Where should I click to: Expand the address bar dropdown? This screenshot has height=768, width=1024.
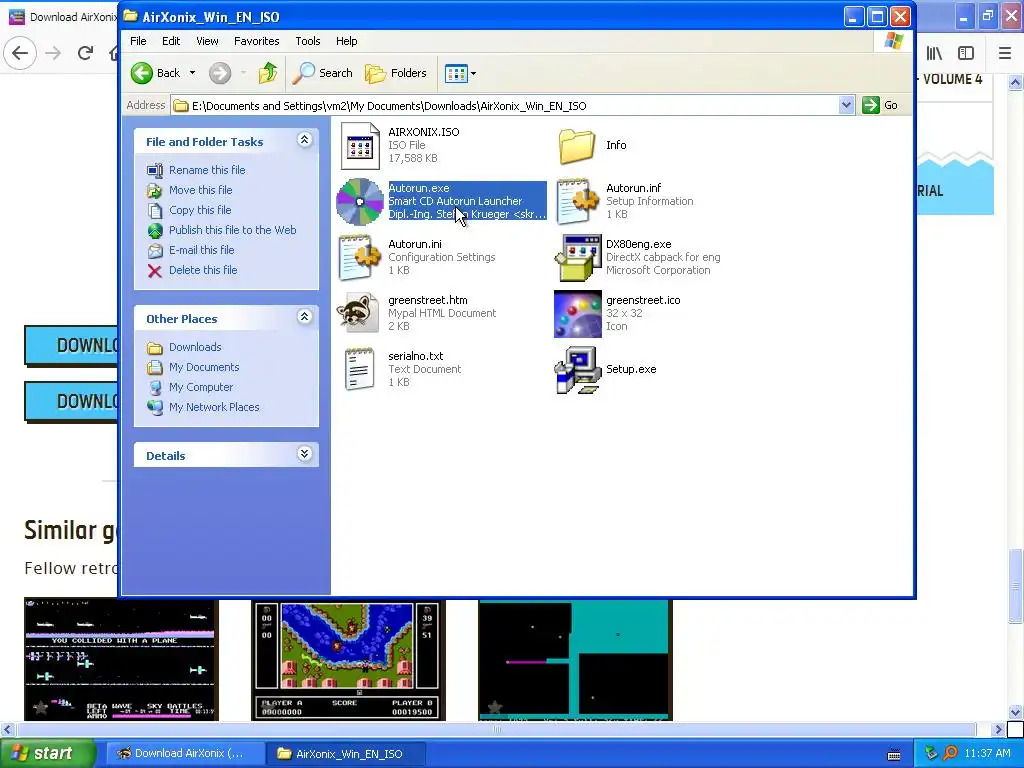click(x=846, y=105)
